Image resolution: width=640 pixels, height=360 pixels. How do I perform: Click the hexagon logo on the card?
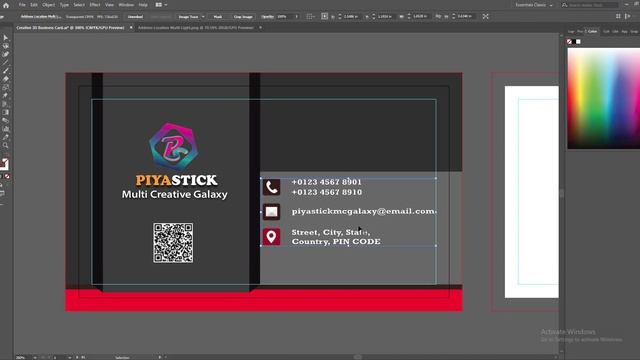click(x=174, y=147)
